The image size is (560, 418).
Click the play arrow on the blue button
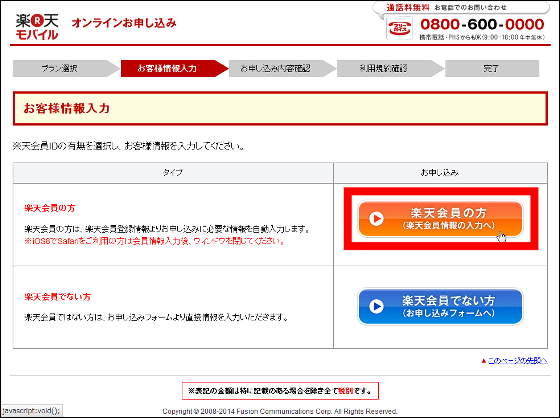(376, 306)
